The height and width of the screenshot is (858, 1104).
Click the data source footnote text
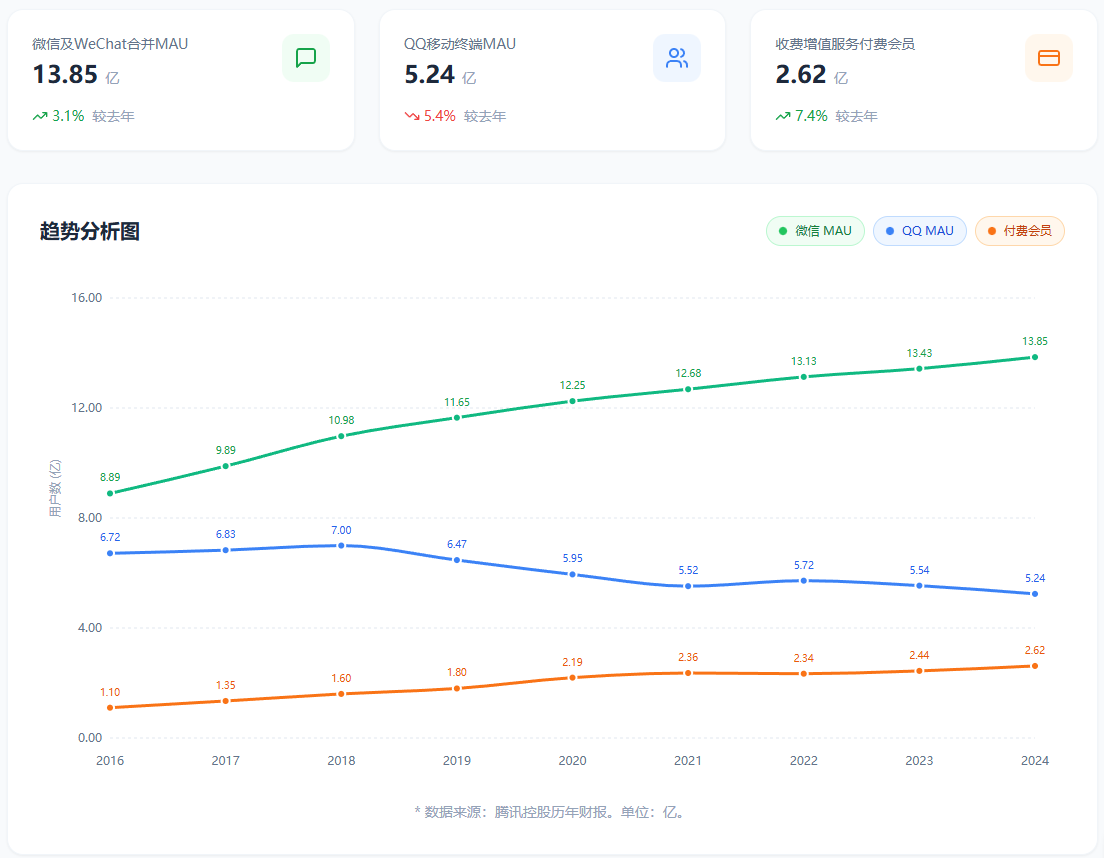pyautogui.click(x=551, y=812)
